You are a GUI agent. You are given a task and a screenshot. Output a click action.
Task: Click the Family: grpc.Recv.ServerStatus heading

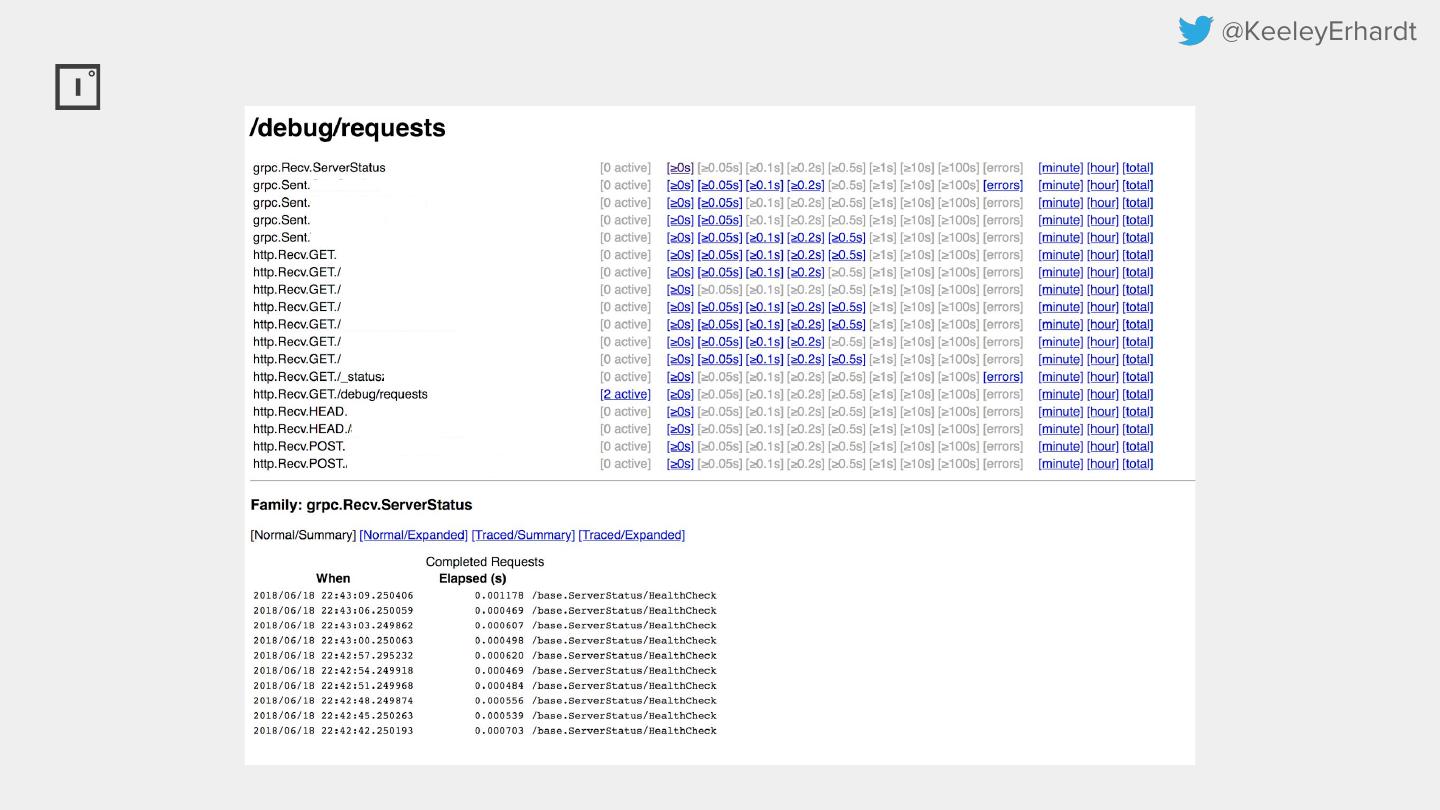(x=361, y=505)
